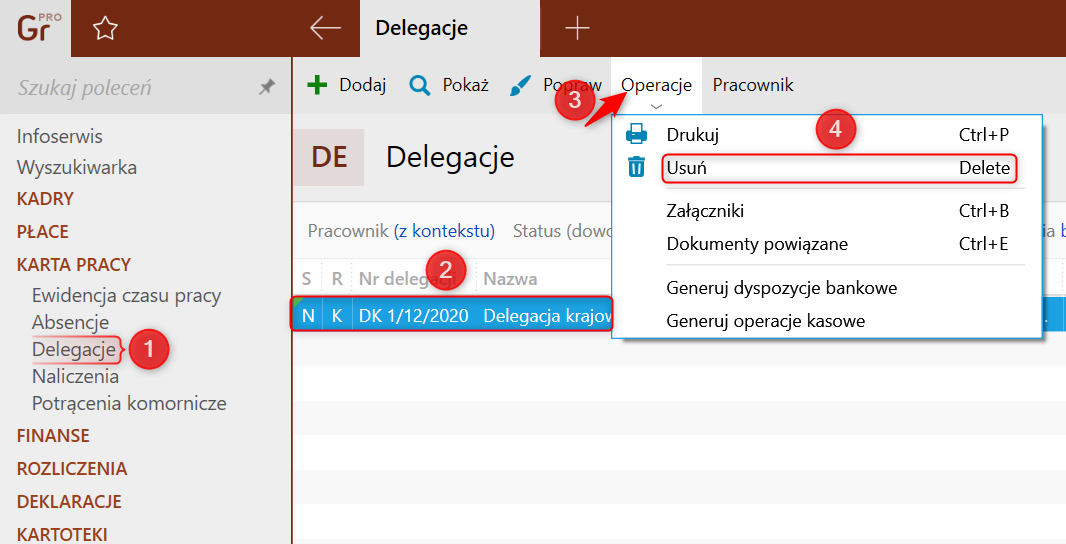Pin the command search panel
The height and width of the screenshot is (544, 1066).
266,87
